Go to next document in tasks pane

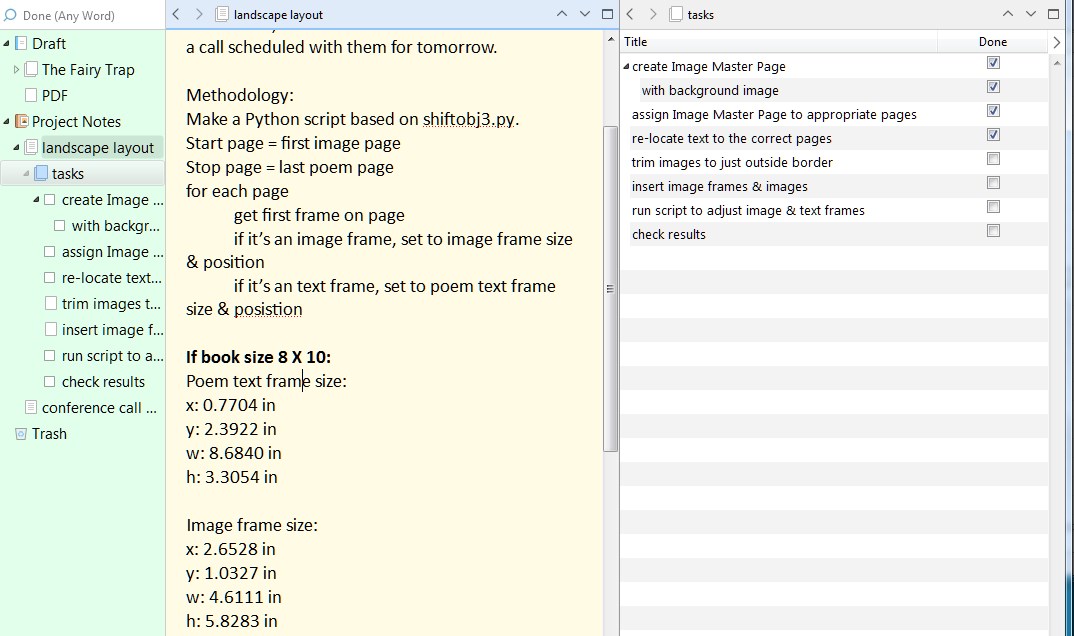pyautogui.click(x=1030, y=14)
